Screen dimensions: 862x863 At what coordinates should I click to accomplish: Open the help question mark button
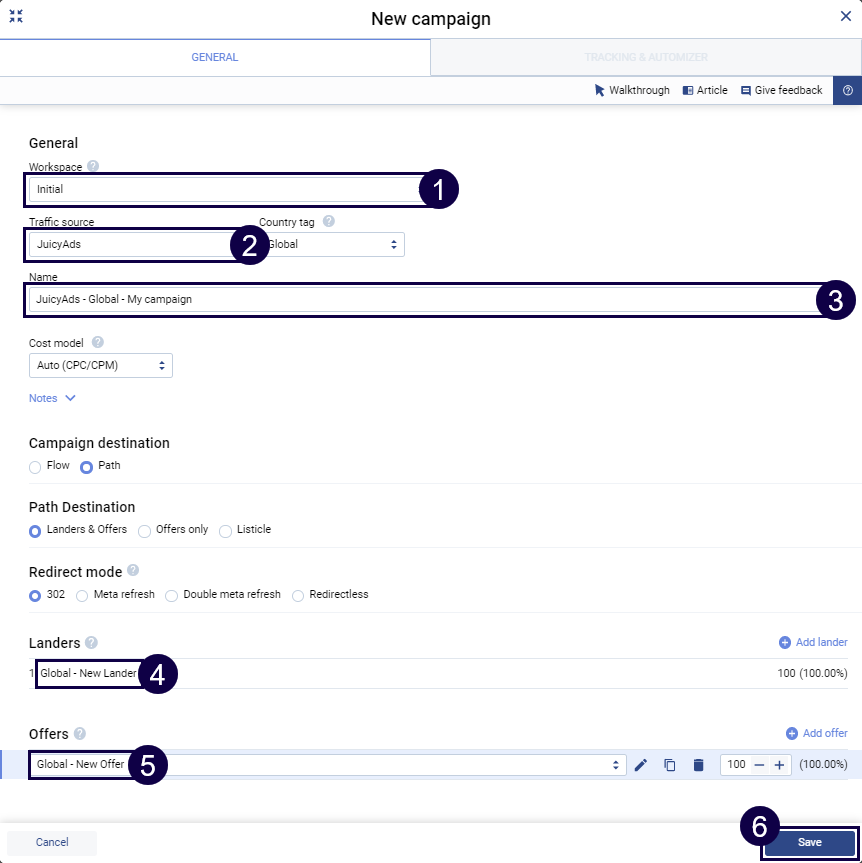(847, 90)
